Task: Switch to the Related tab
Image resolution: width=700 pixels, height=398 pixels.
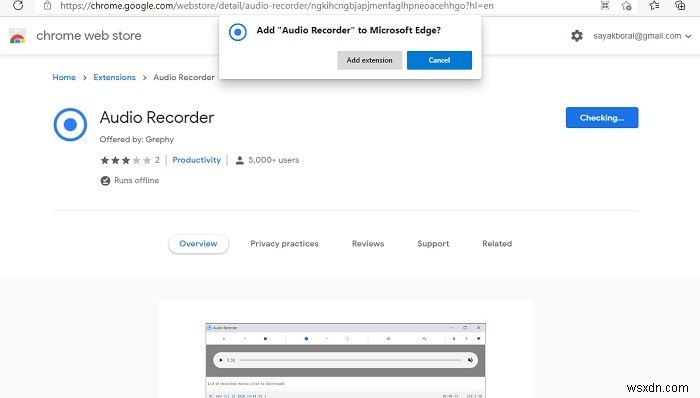Action: pyautogui.click(x=497, y=244)
